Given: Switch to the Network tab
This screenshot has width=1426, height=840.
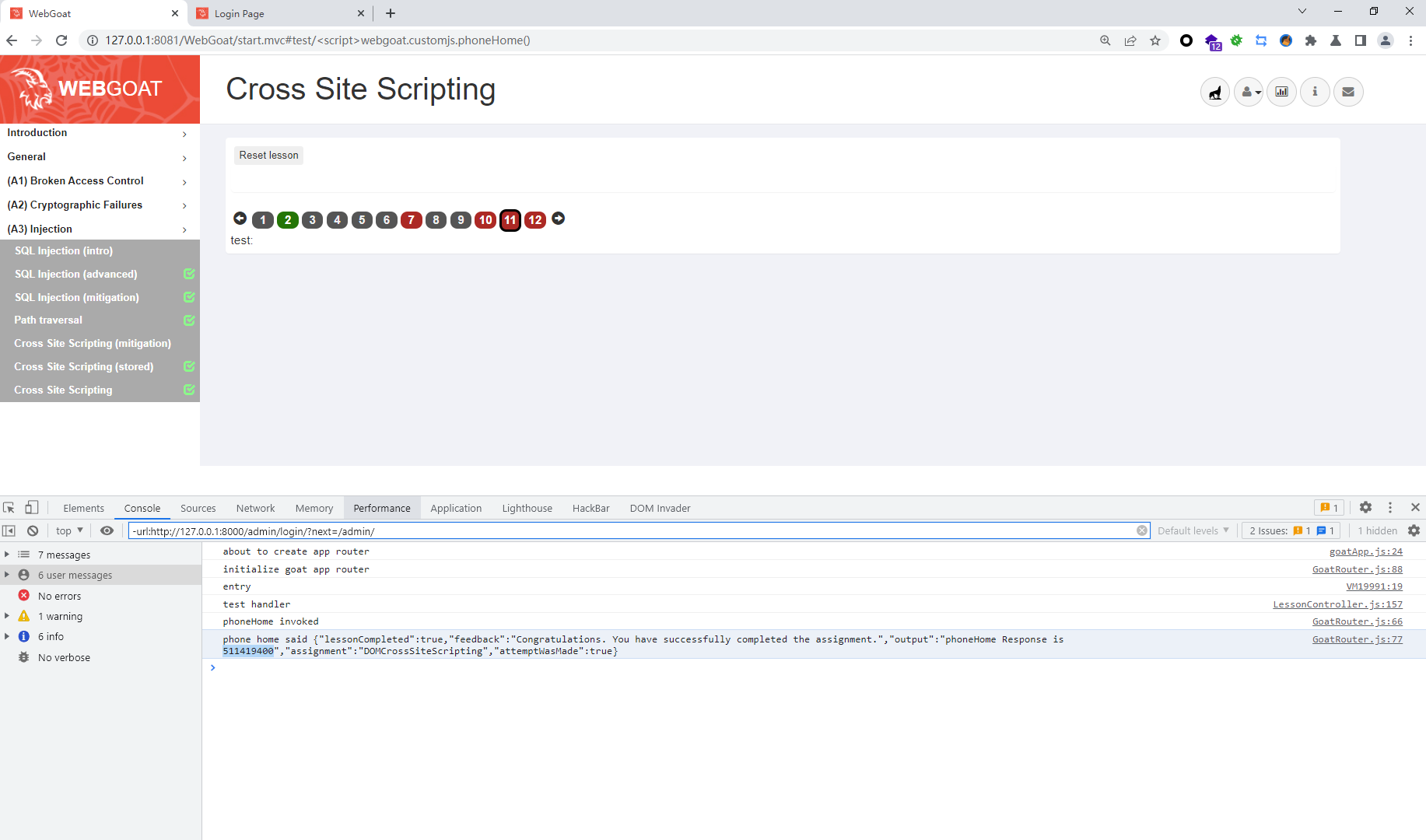Looking at the screenshot, I should pos(256,508).
